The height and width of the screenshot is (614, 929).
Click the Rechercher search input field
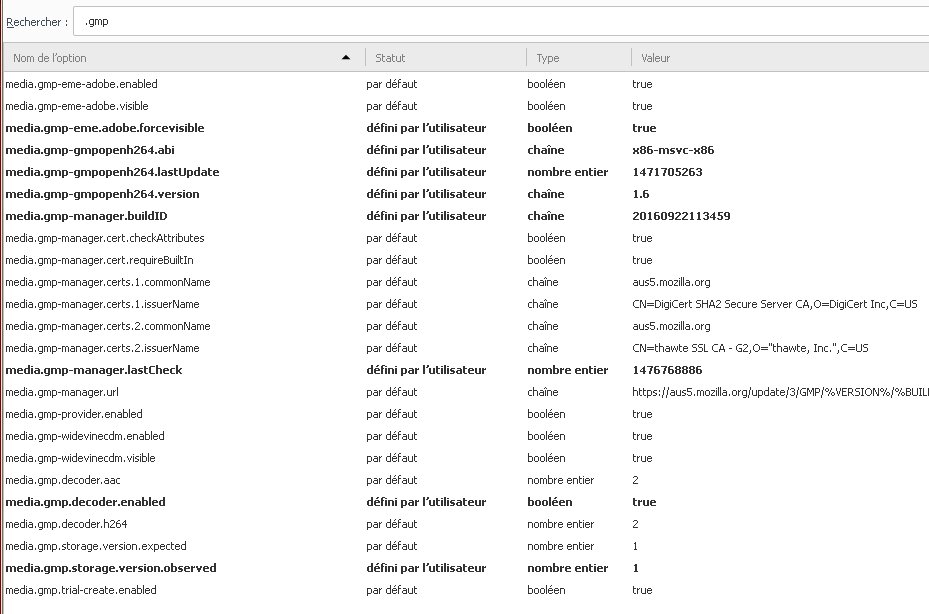pos(500,21)
